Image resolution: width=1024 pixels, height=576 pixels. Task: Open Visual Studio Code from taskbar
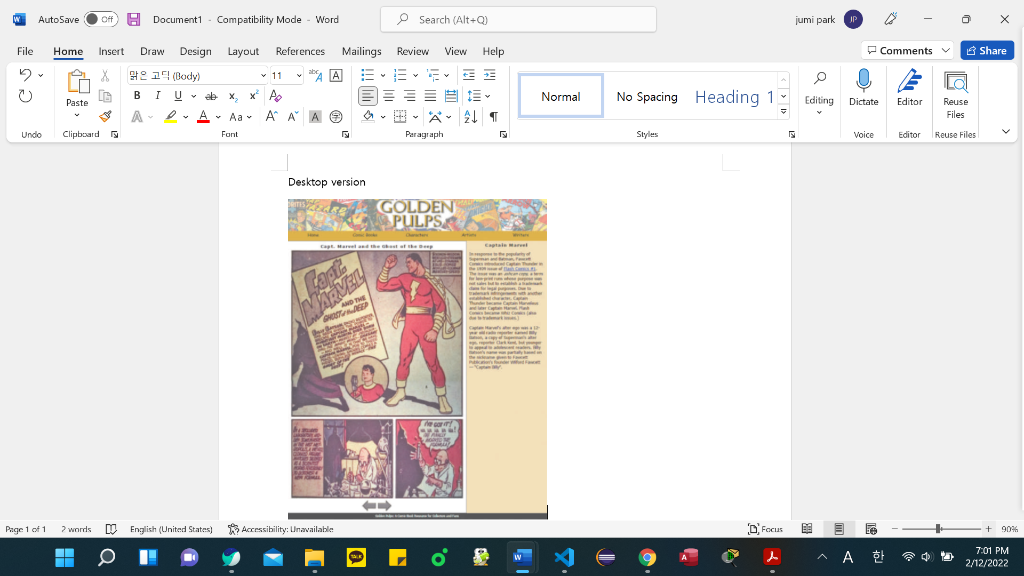(x=563, y=557)
